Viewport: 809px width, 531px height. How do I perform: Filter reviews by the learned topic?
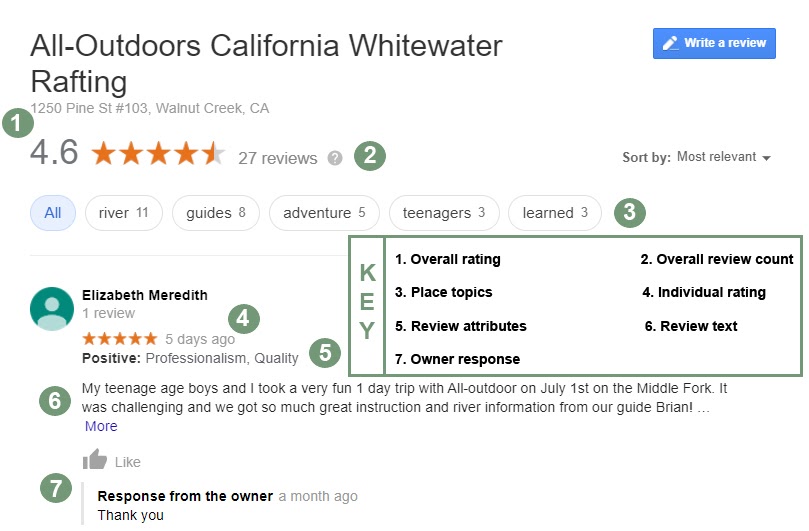point(555,213)
